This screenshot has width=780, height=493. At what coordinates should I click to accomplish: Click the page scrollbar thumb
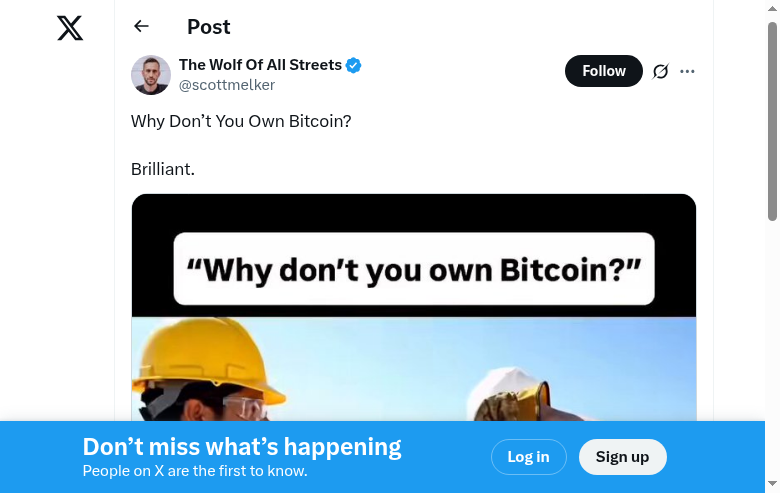pos(772,120)
